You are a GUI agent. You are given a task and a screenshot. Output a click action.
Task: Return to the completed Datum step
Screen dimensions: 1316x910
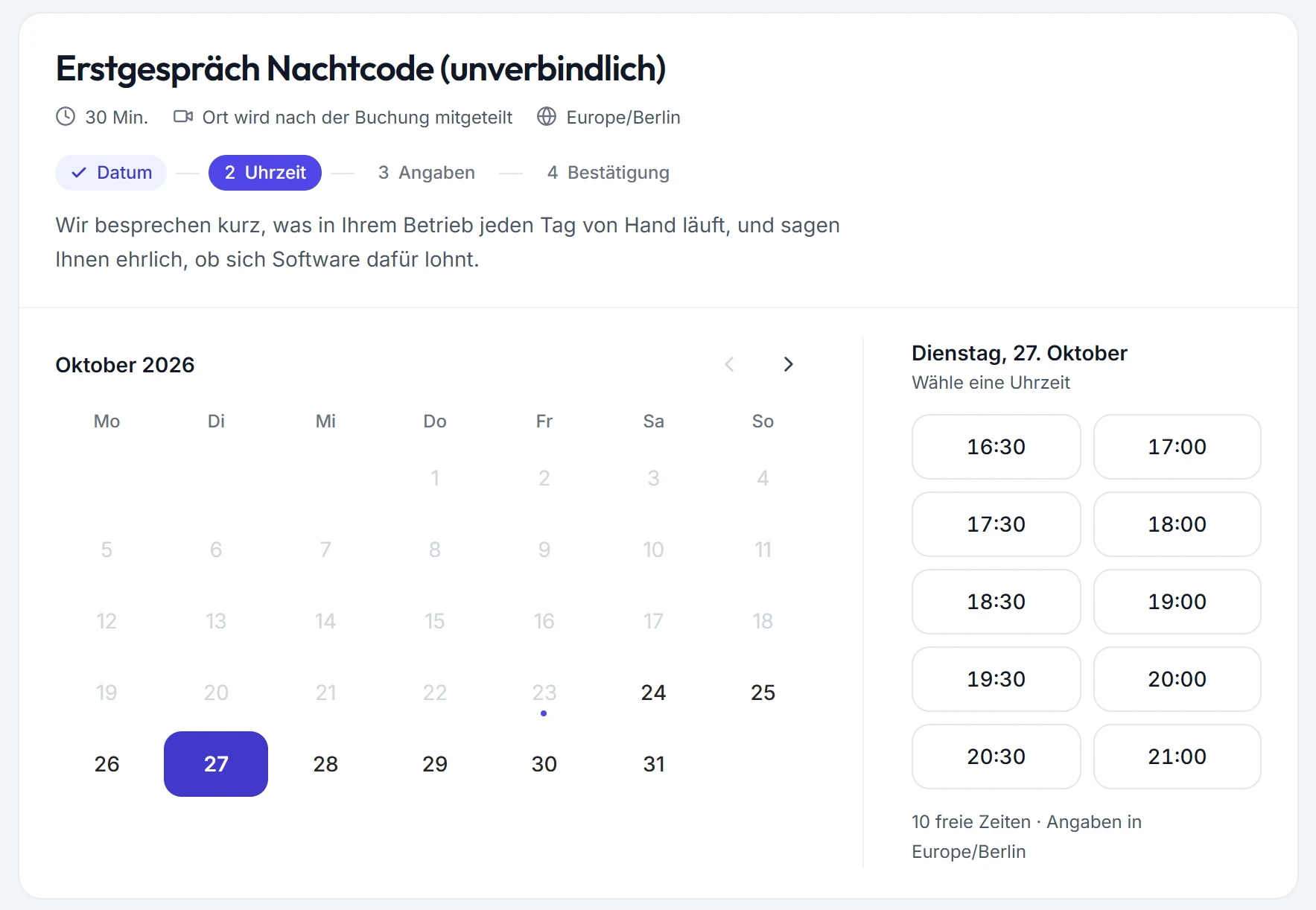coord(111,173)
